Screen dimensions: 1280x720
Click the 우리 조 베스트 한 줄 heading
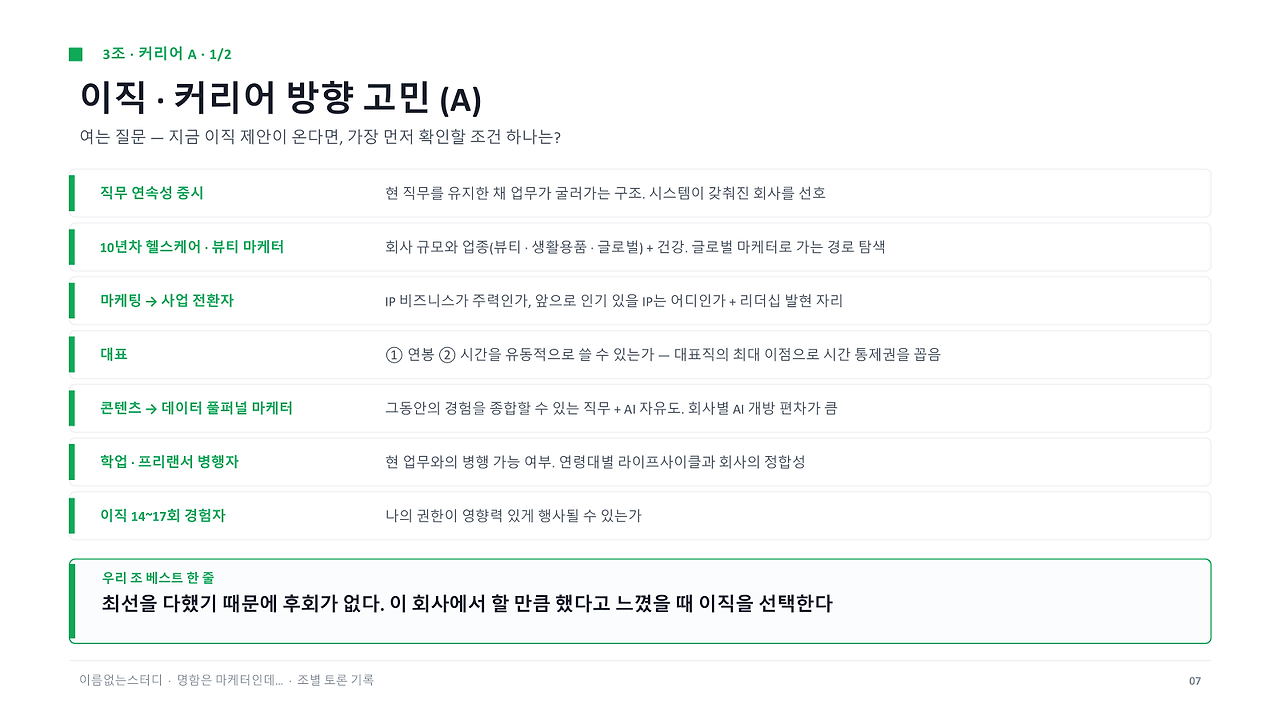pyautogui.click(x=158, y=578)
